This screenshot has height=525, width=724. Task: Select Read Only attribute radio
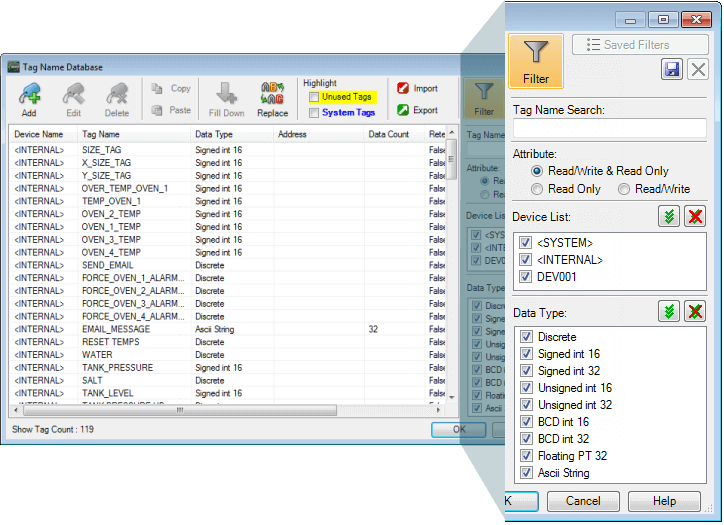(x=537, y=189)
